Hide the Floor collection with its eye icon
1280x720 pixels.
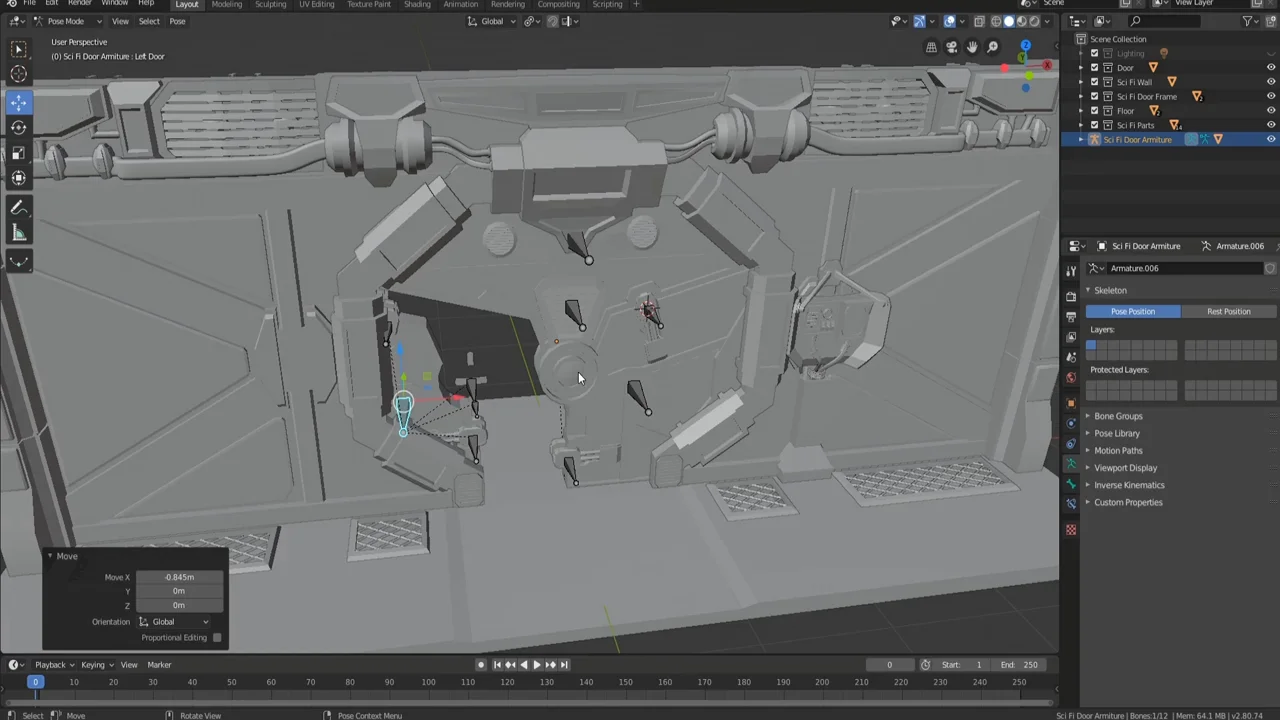(1271, 110)
